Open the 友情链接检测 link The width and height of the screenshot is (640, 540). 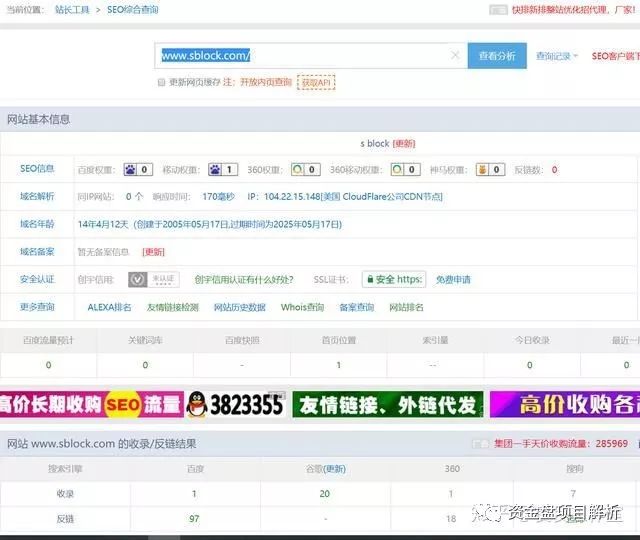point(173,307)
